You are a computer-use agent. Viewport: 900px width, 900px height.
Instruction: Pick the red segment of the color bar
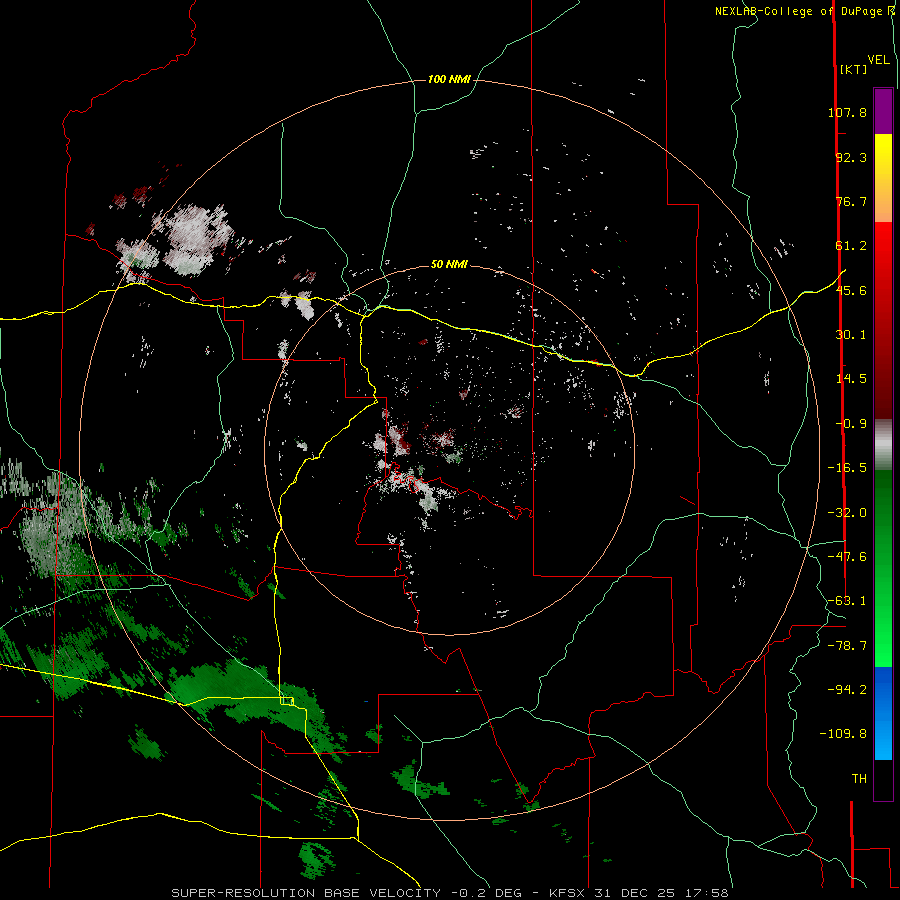(883, 320)
